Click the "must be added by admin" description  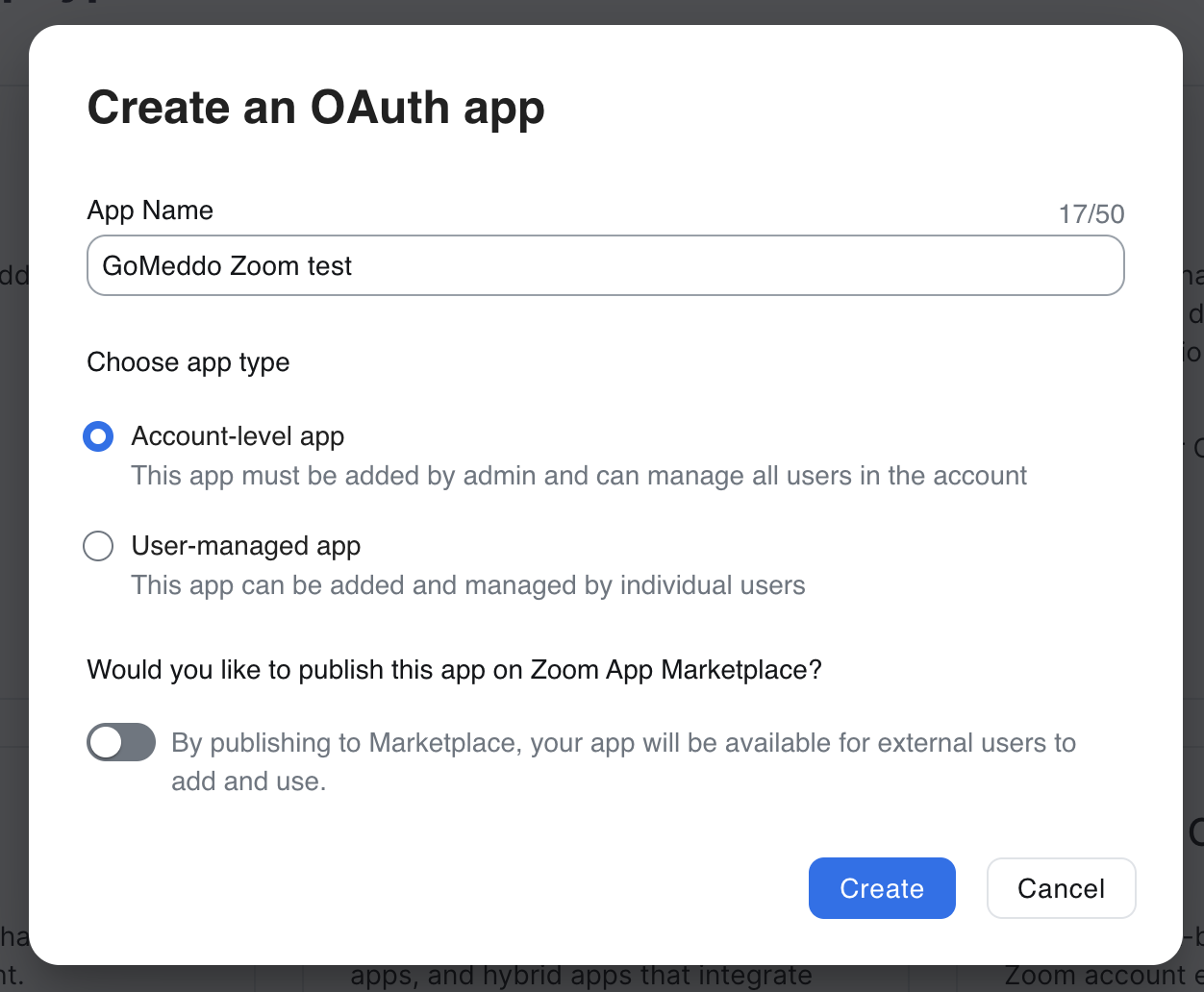pyautogui.click(x=579, y=476)
